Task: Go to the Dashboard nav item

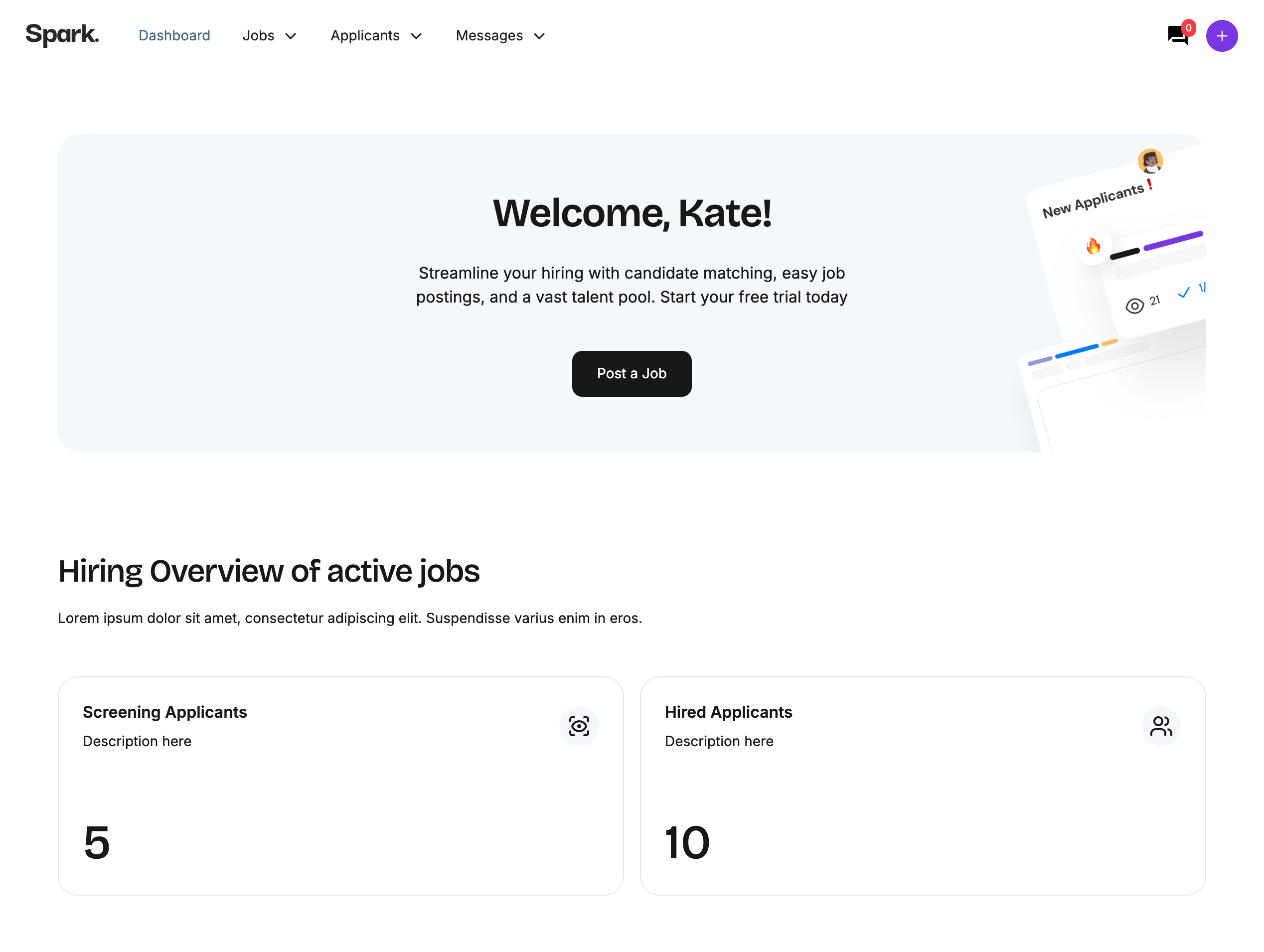Action: pos(174,35)
